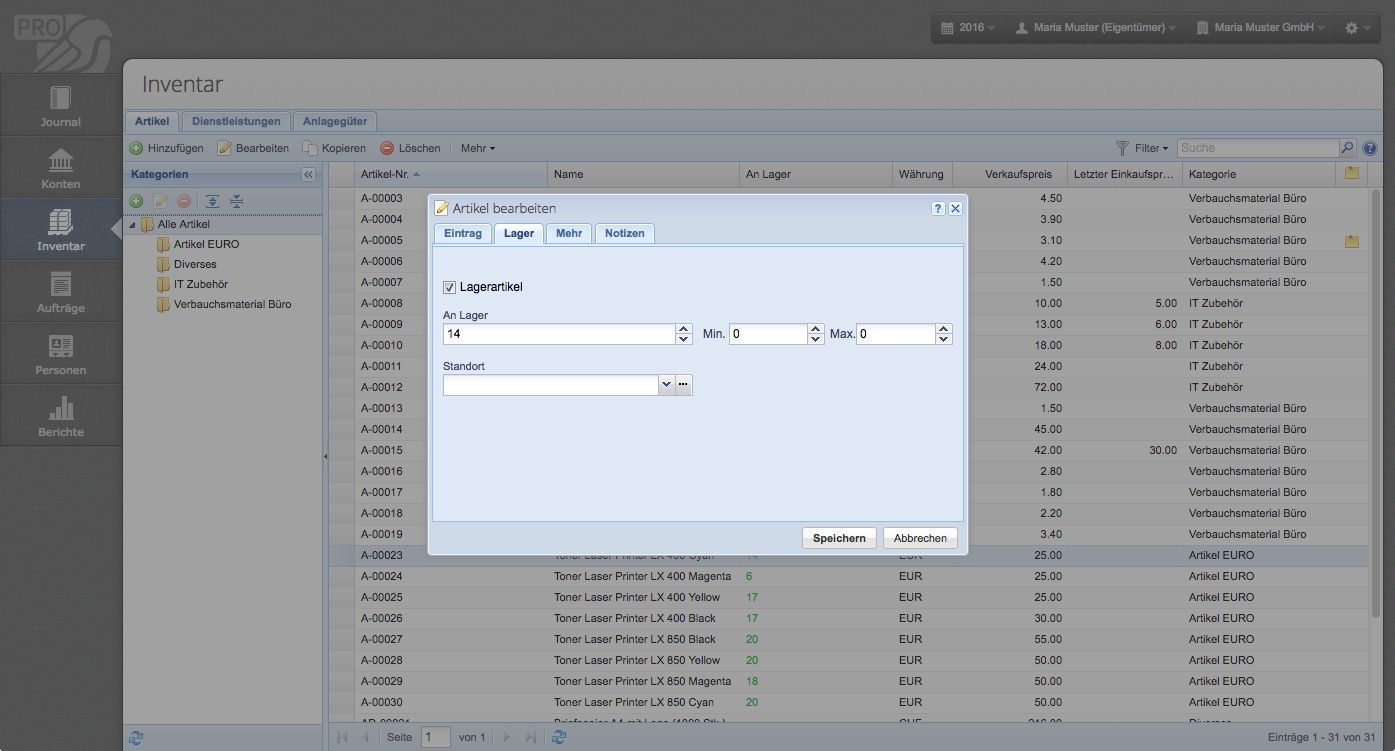Uncheck the Lagerartikel checkbox
Screen dimensions: 1395x751
point(450,287)
